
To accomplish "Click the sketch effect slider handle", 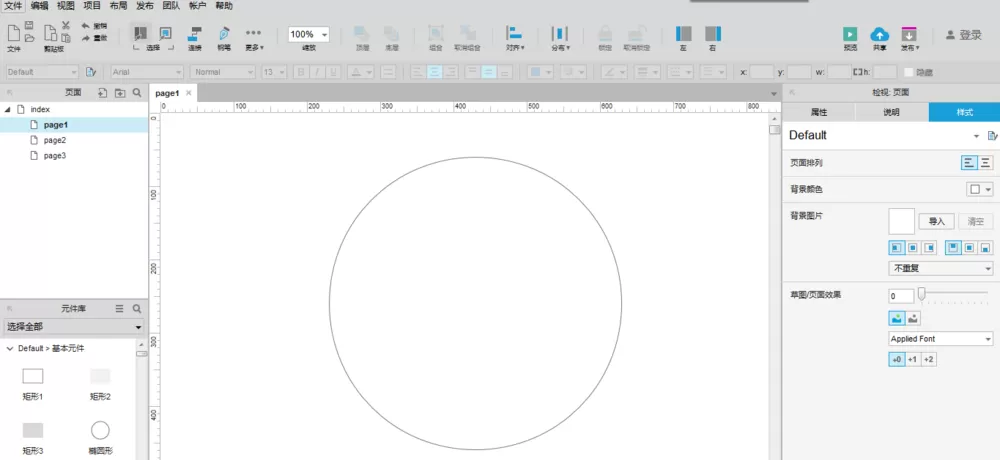I will point(922,294).
